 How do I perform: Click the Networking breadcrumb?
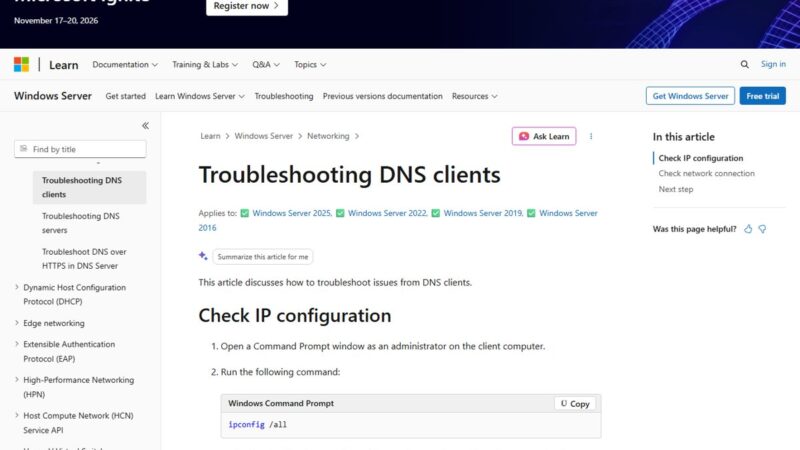(x=328, y=136)
